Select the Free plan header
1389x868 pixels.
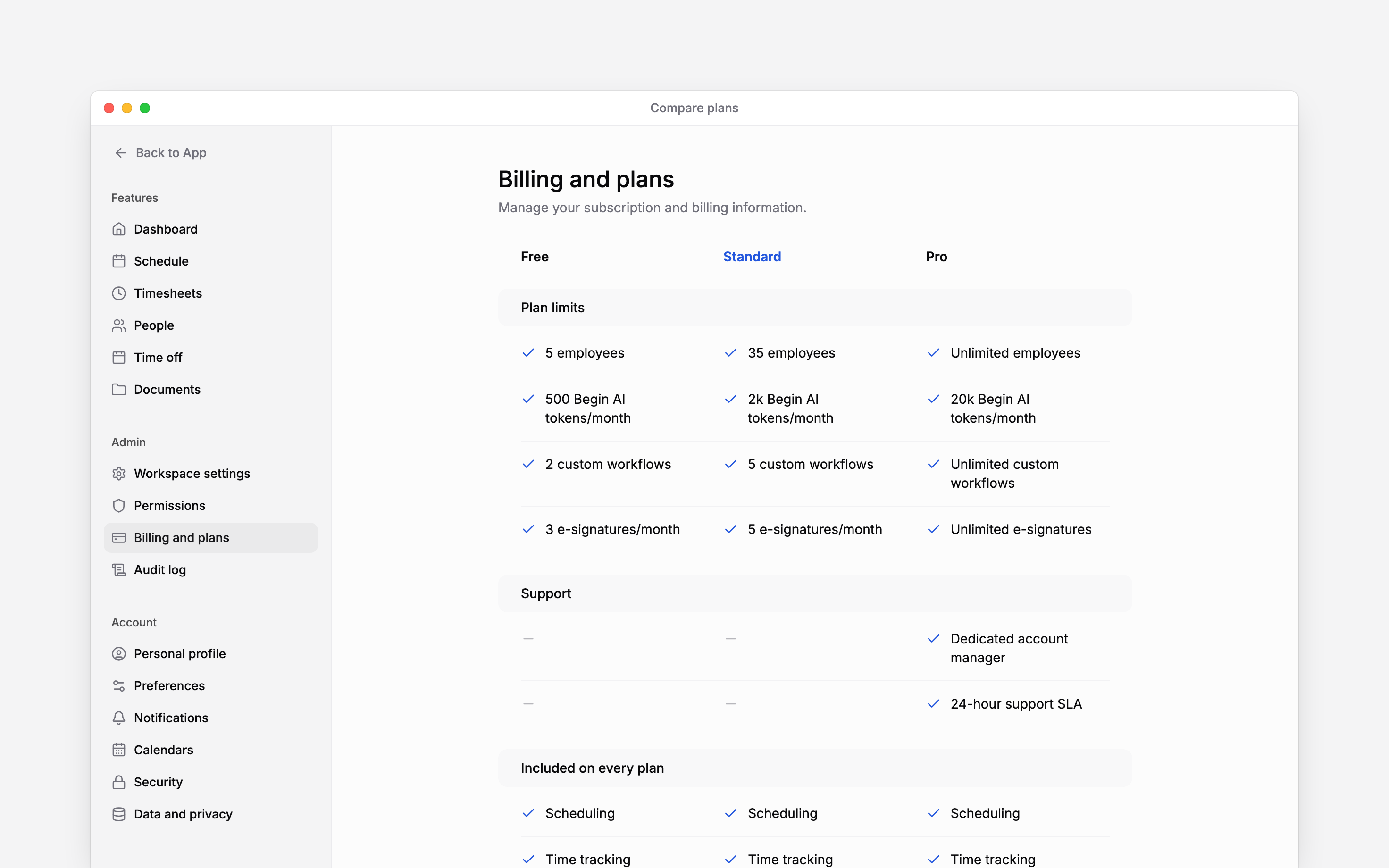click(x=535, y=257)
